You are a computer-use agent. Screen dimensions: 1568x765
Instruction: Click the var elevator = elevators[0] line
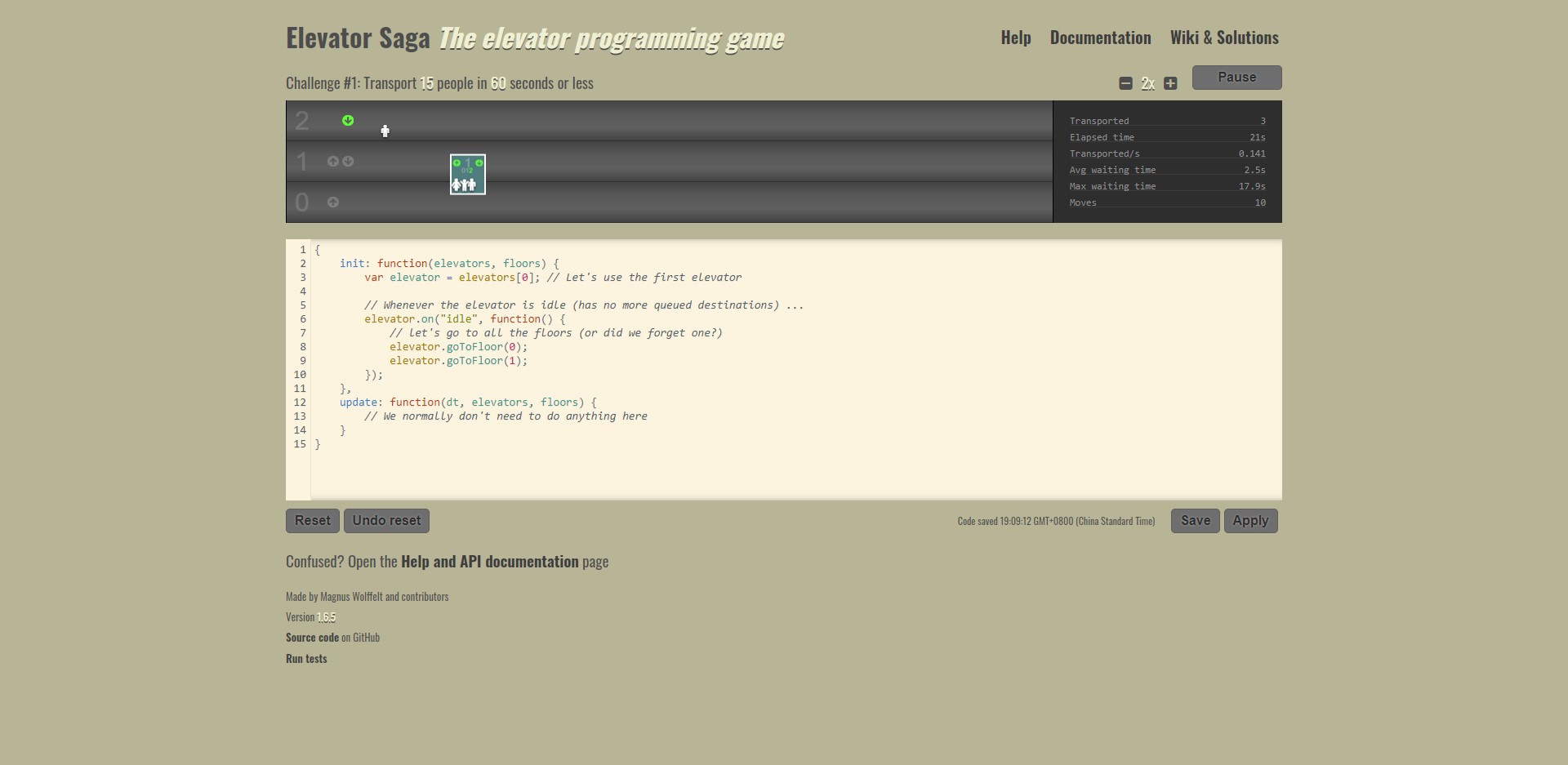553,278
